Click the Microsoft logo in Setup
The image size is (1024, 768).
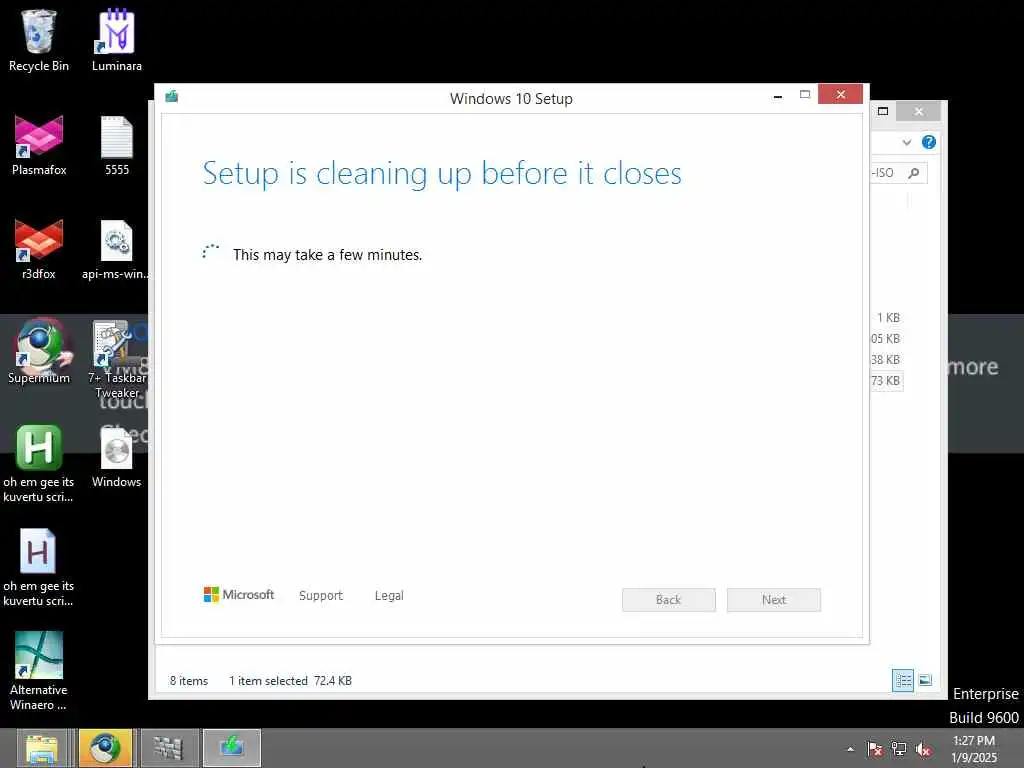[239, 594]
